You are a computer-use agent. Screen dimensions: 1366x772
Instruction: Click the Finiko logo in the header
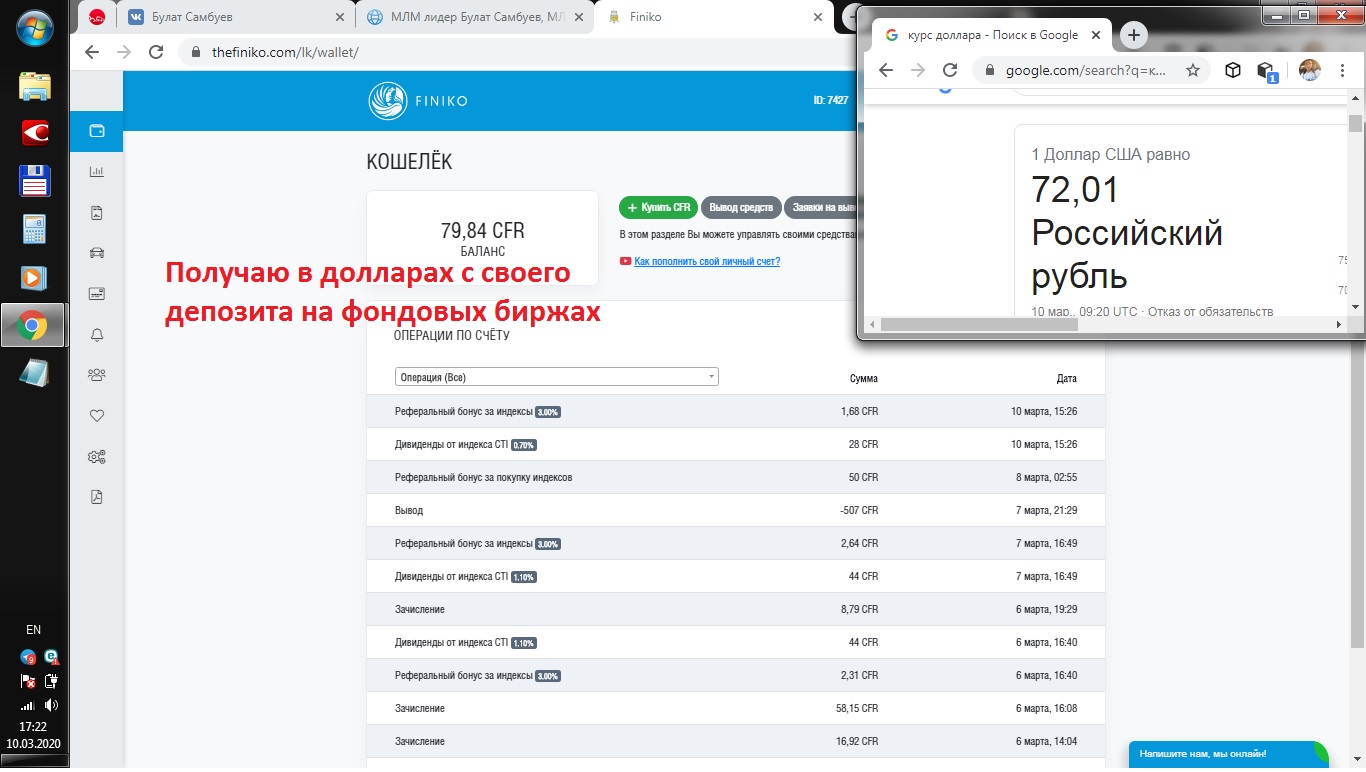418,100
